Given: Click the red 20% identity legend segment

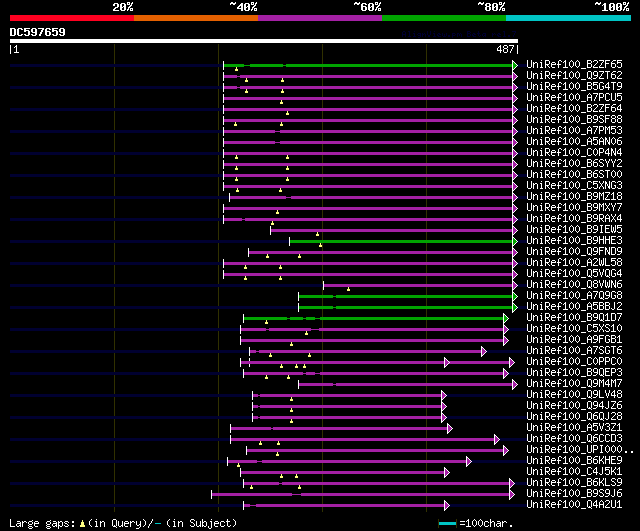Looking at the screenshot, I should (72, 18).
